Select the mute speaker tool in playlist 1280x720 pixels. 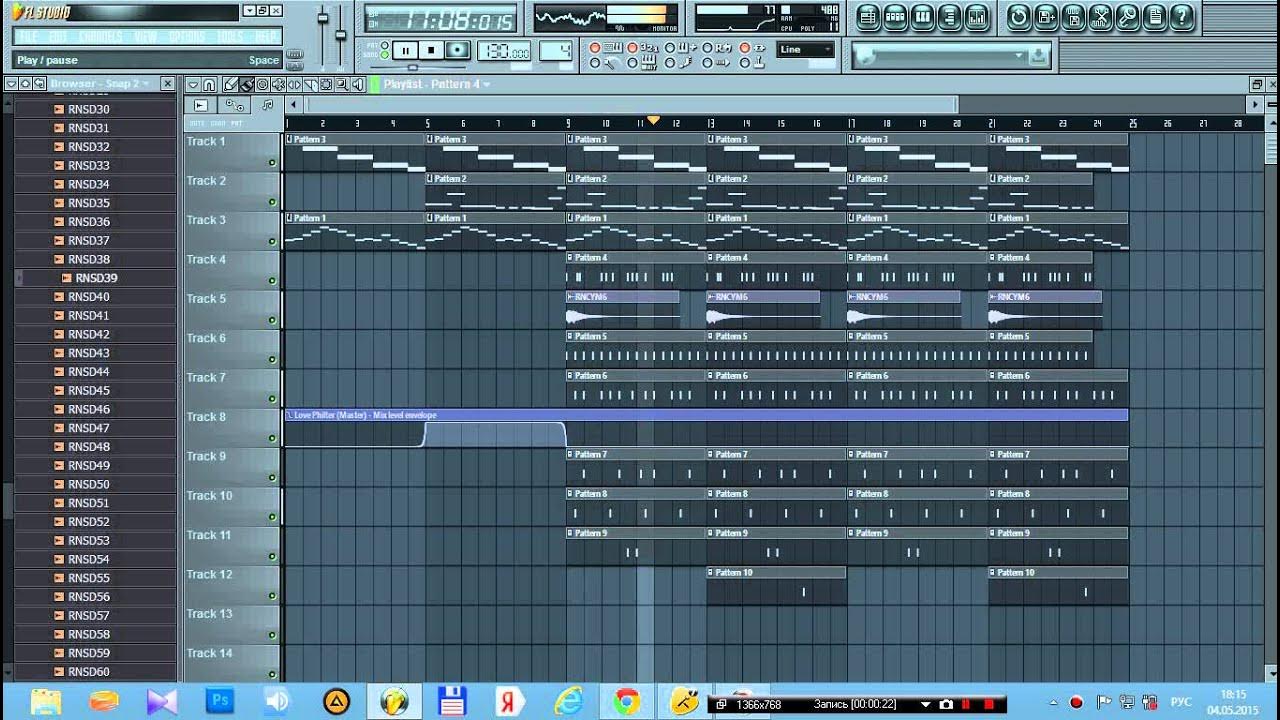(x=278, y=84)
